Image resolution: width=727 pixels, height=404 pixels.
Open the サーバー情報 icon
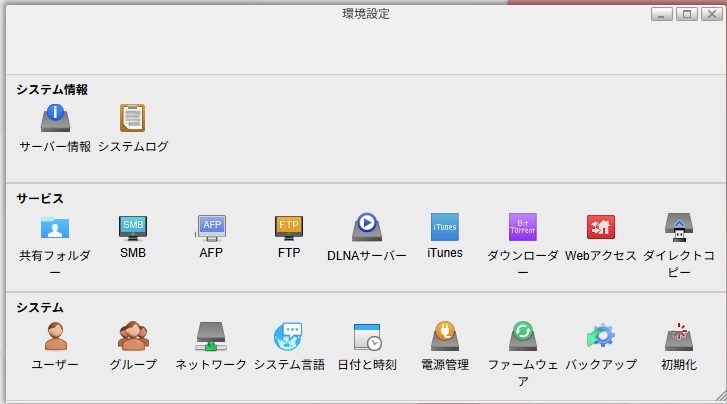(55, 118)
